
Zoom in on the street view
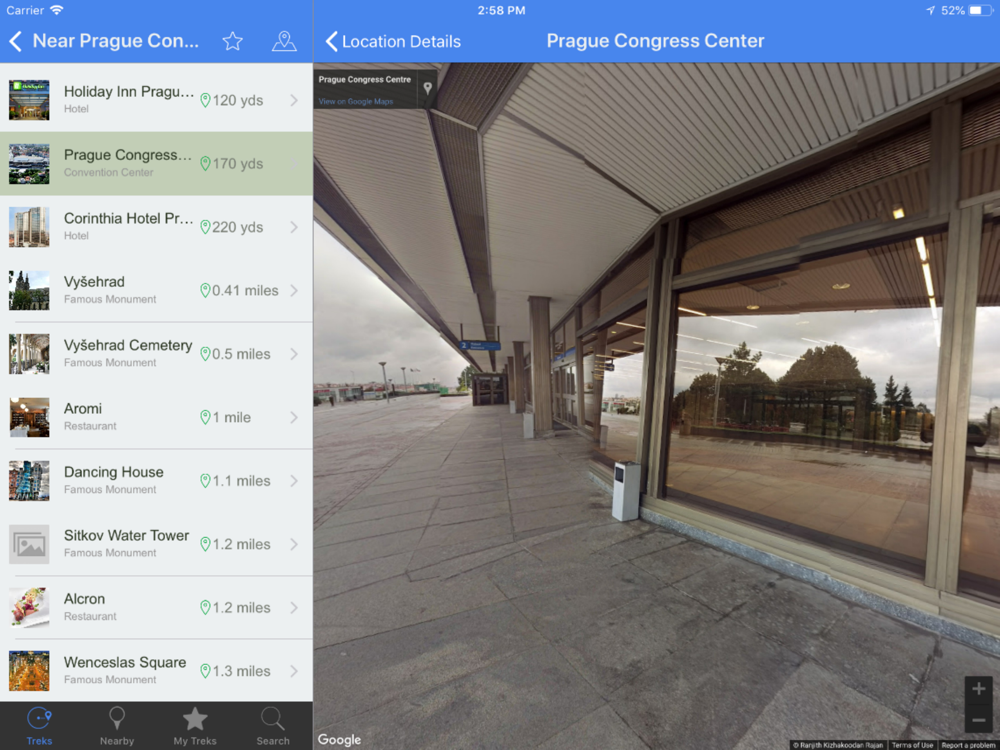[978, 689]
